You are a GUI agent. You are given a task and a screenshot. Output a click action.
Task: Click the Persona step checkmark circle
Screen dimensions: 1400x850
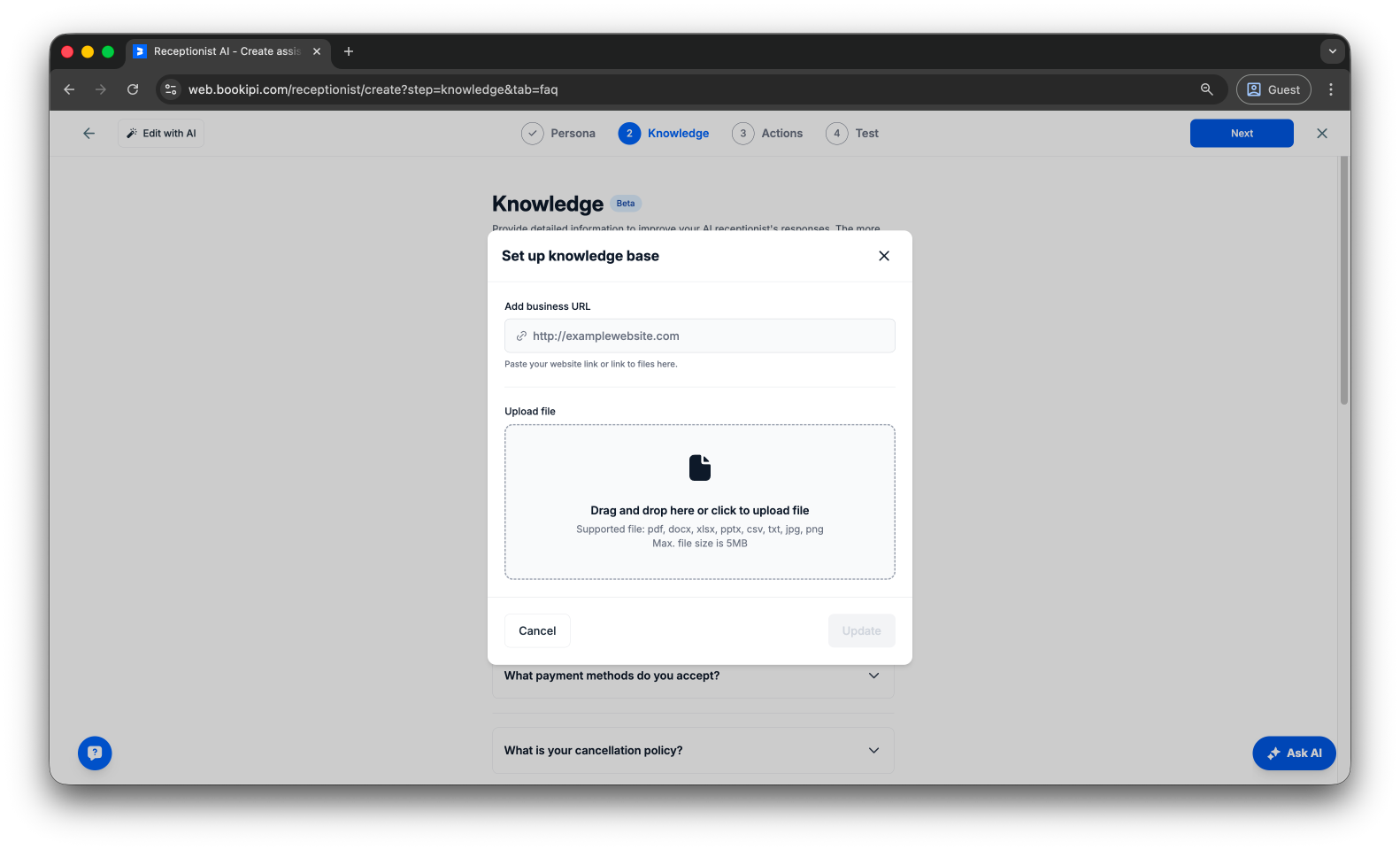[532, 134]
